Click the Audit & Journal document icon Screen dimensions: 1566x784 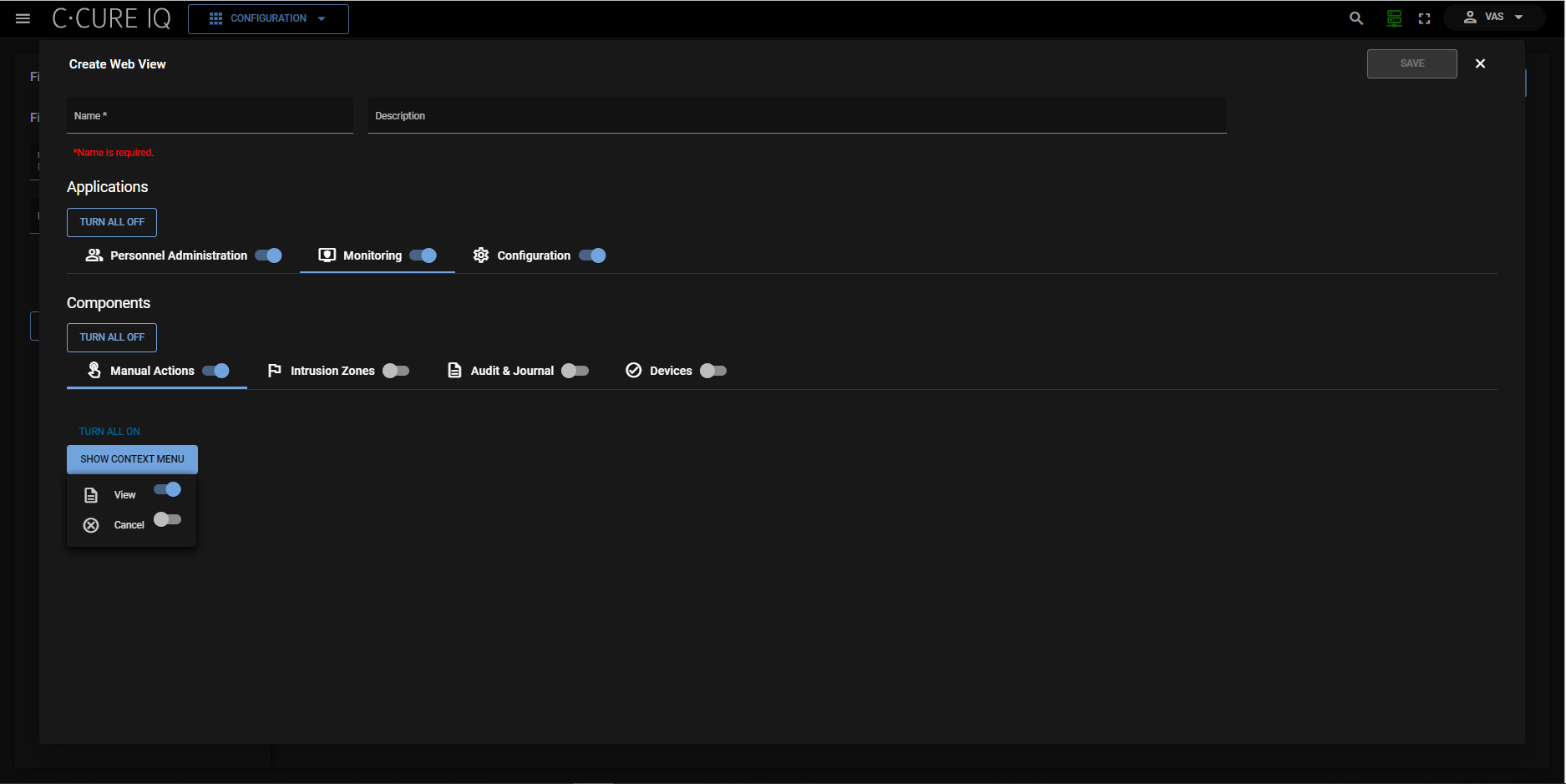click(454, 371)
